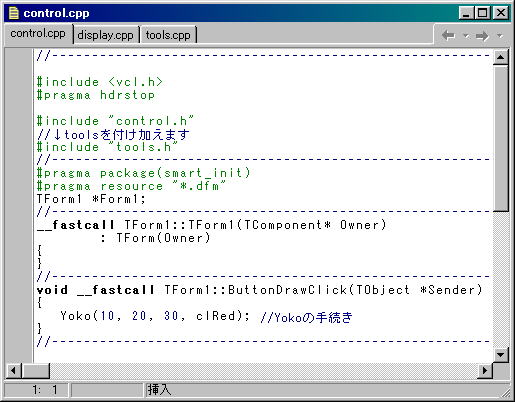Click the vertical scrollbar thumb
Viewport: 515px width, 402px height.
point(500,138)
